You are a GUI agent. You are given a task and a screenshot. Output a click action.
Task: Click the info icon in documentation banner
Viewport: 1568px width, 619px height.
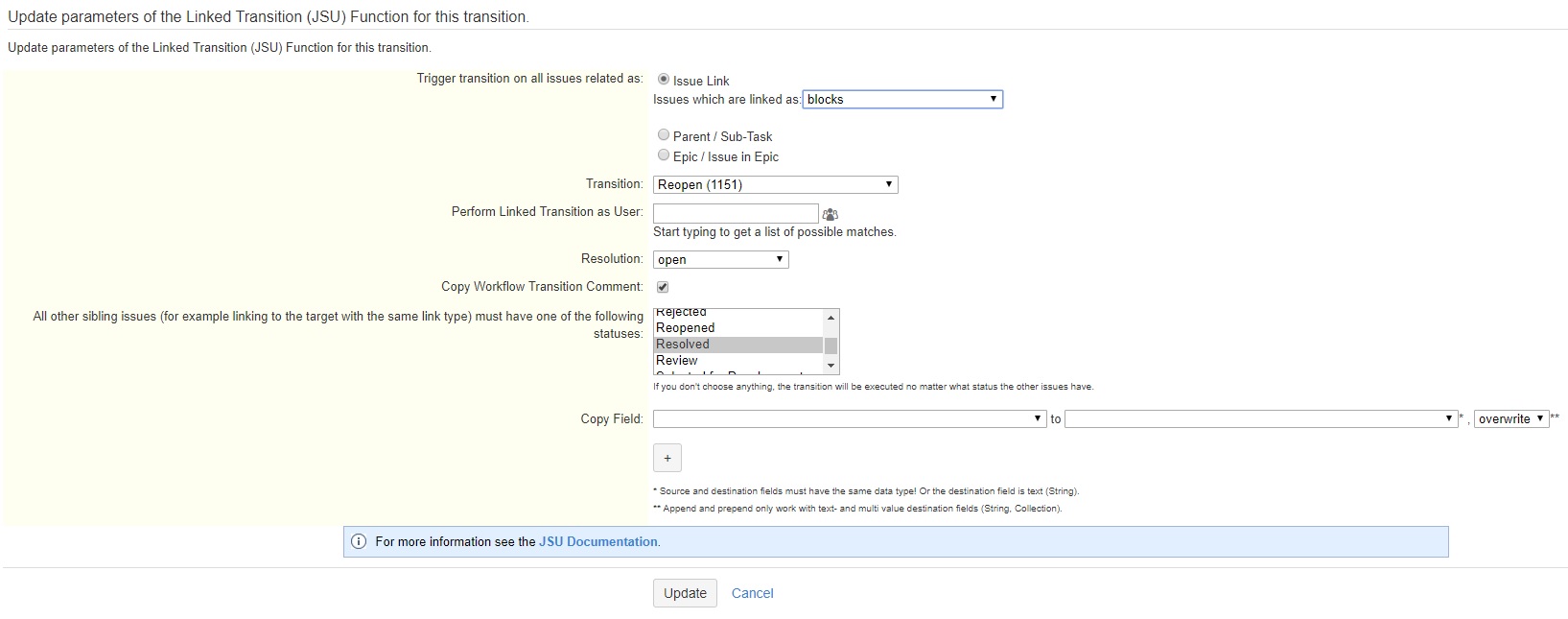coord(359,541)
